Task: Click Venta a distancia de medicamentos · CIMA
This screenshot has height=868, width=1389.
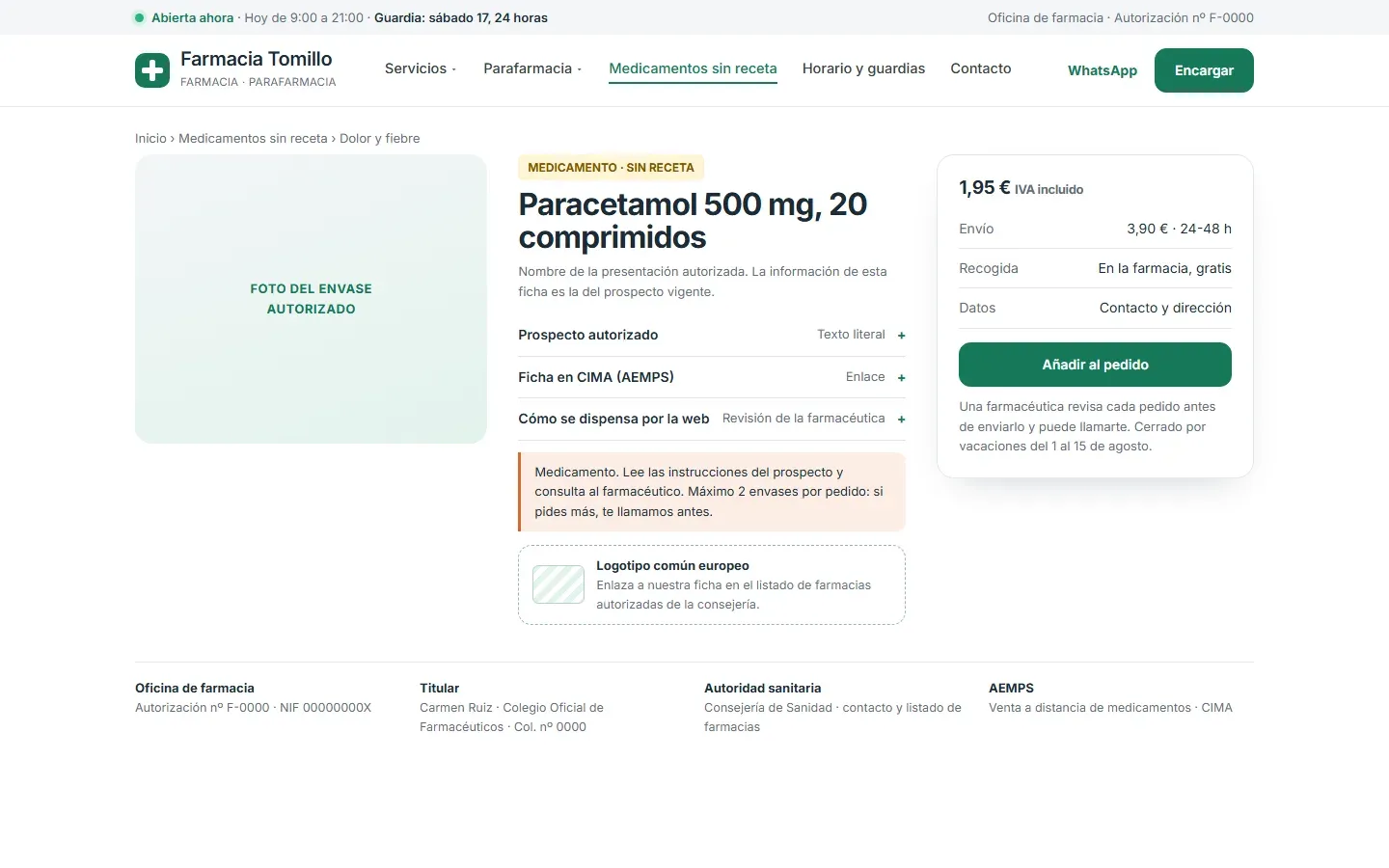Action: click(1110, 708)
